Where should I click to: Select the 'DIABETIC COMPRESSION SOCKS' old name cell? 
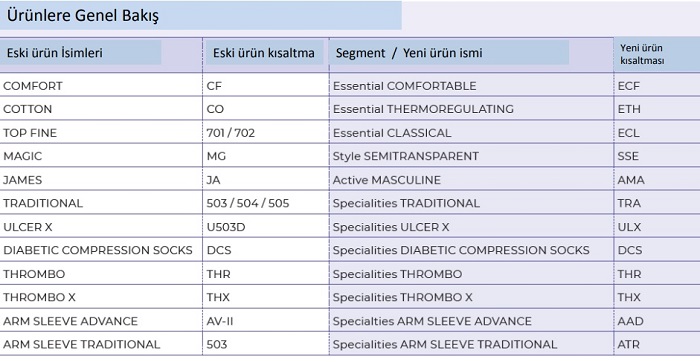click(x=101, y=250)
